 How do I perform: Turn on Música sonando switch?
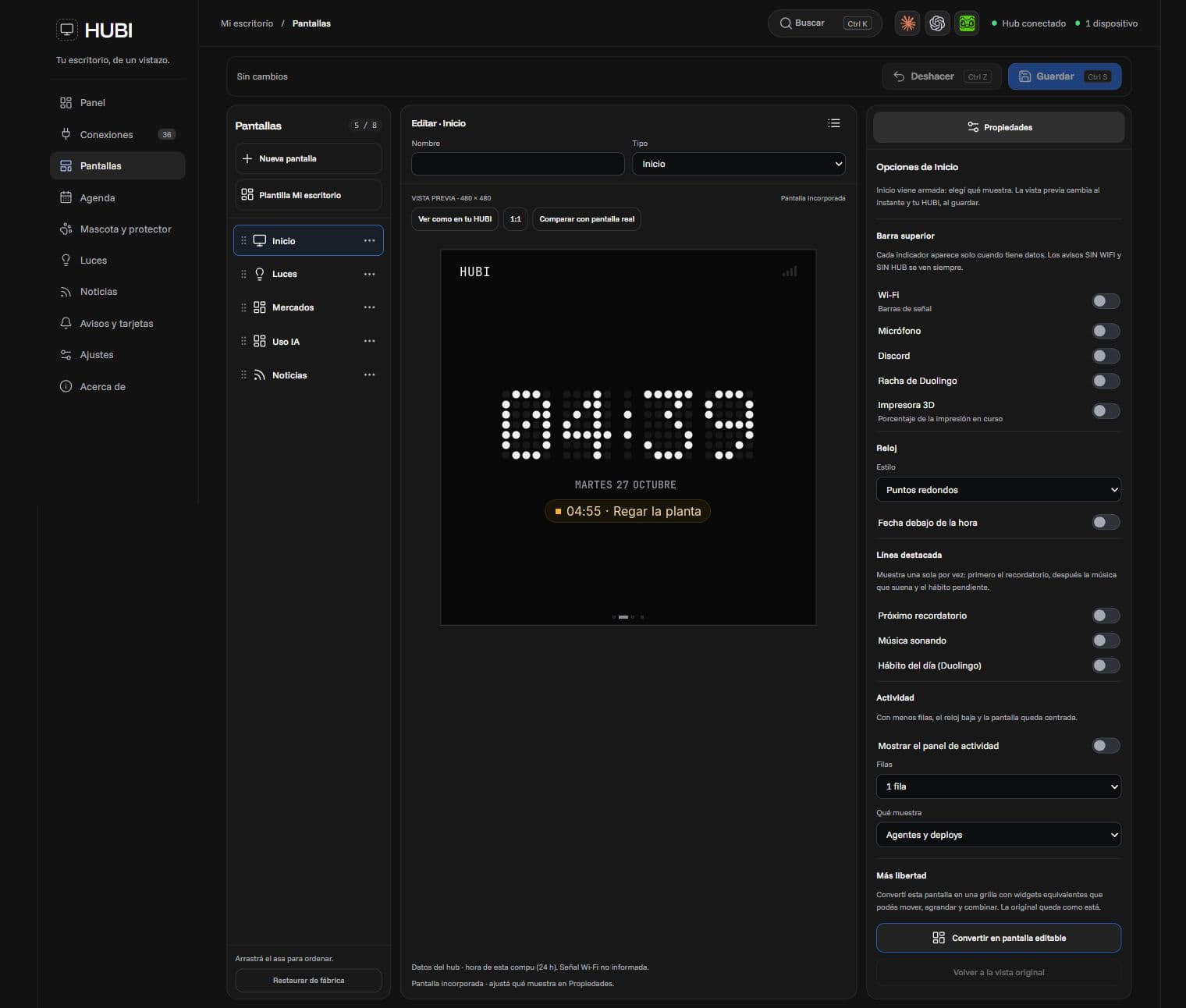coord(1106,641)
